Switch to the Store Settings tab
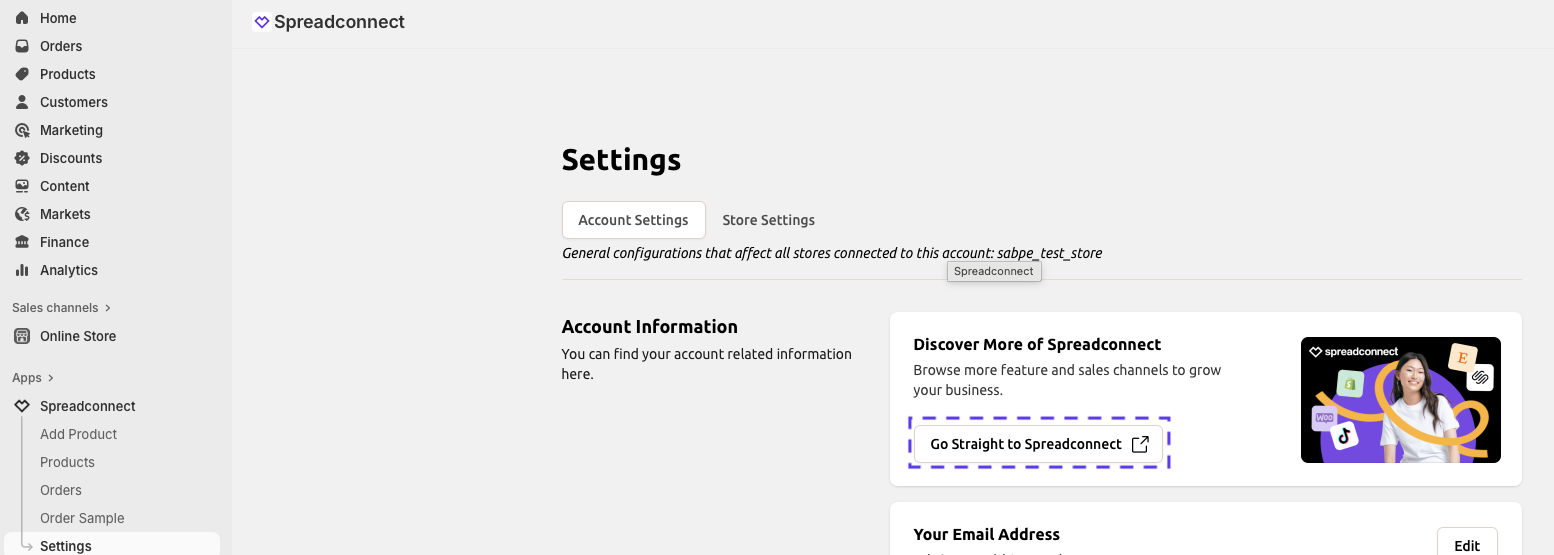The height and width of the screenshot is (555, 1554). click(x=769, y=220)
